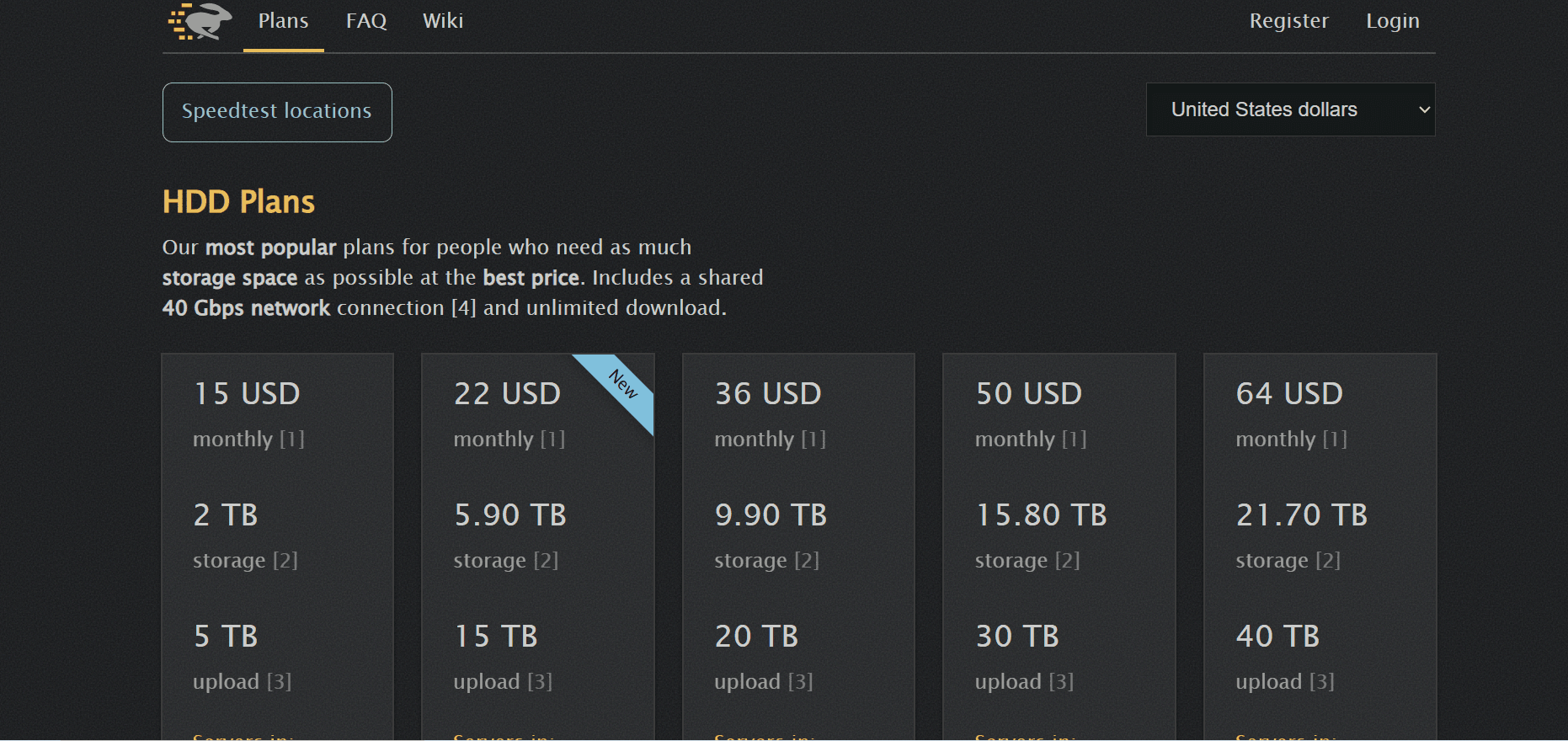The width and height of the screenshot is (1568, 741).
Task: Open Speedtest locations button
Action: click(277, 112)
